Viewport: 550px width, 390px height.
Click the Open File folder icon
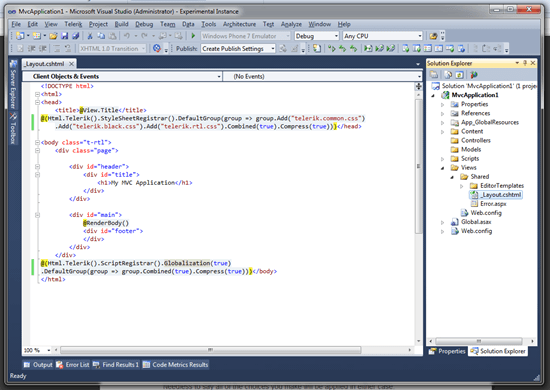pos(53,36)
